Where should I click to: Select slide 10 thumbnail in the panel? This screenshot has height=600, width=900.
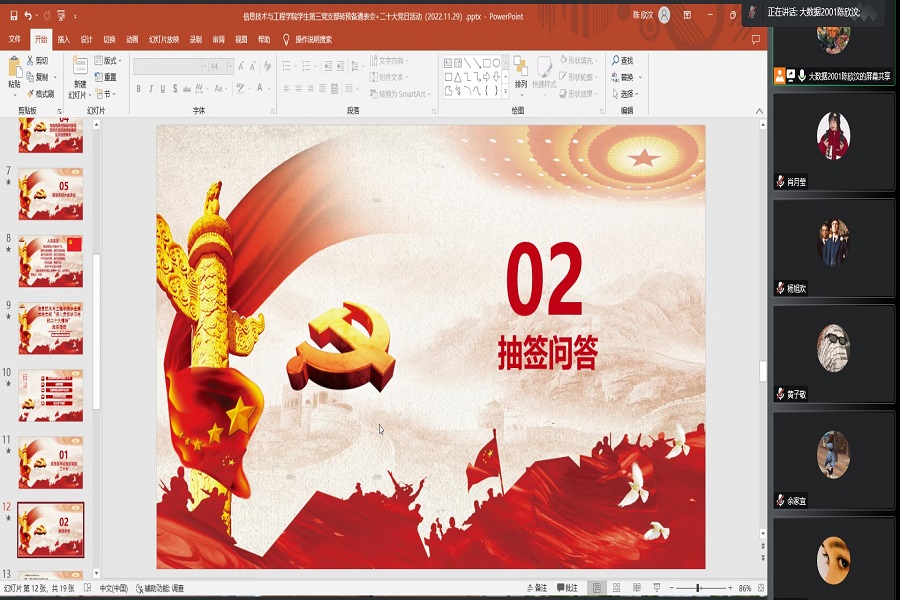pyautogui.click(x=51, y=394)
